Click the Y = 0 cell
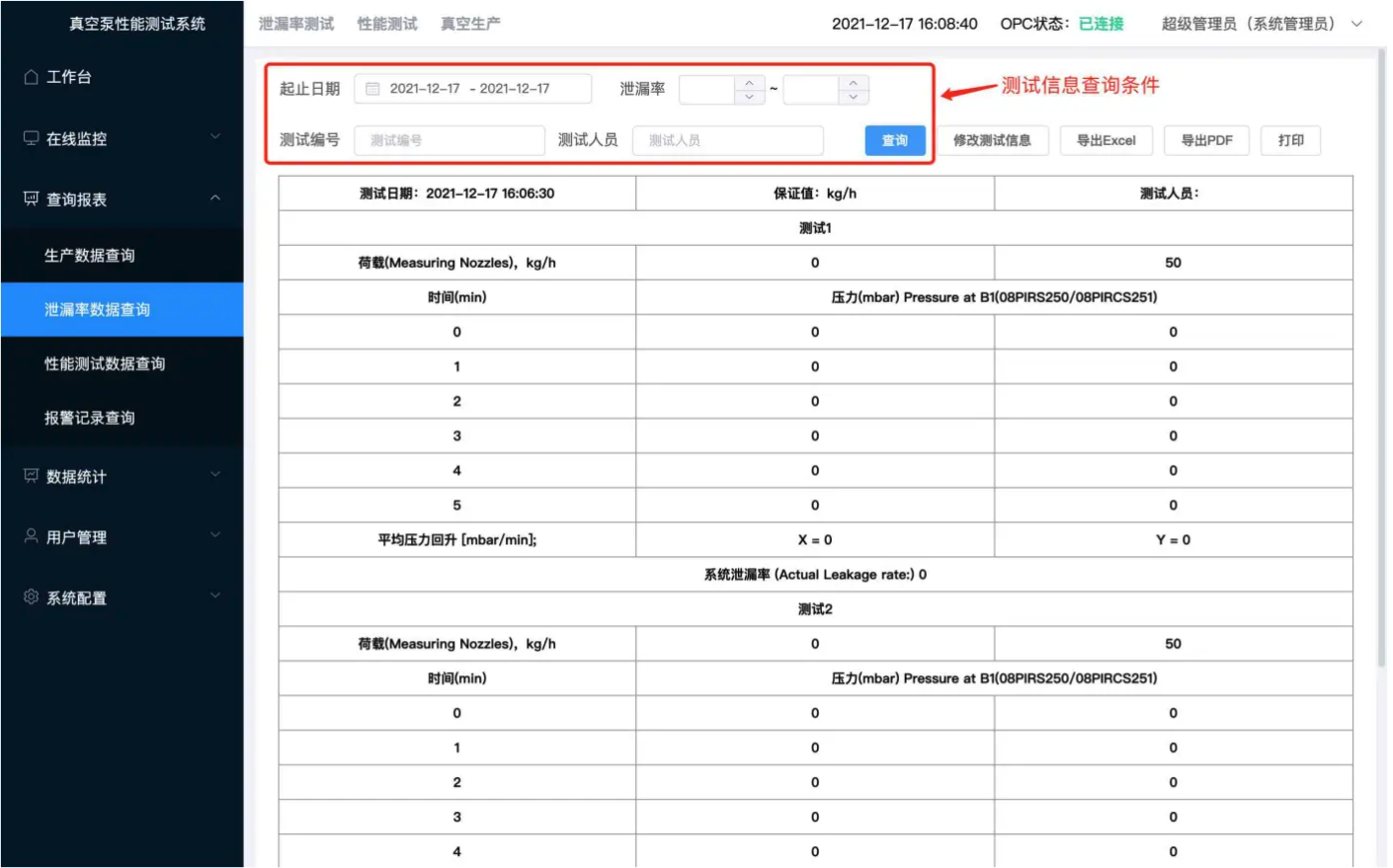1393x868 pixels. (1173, 540)
